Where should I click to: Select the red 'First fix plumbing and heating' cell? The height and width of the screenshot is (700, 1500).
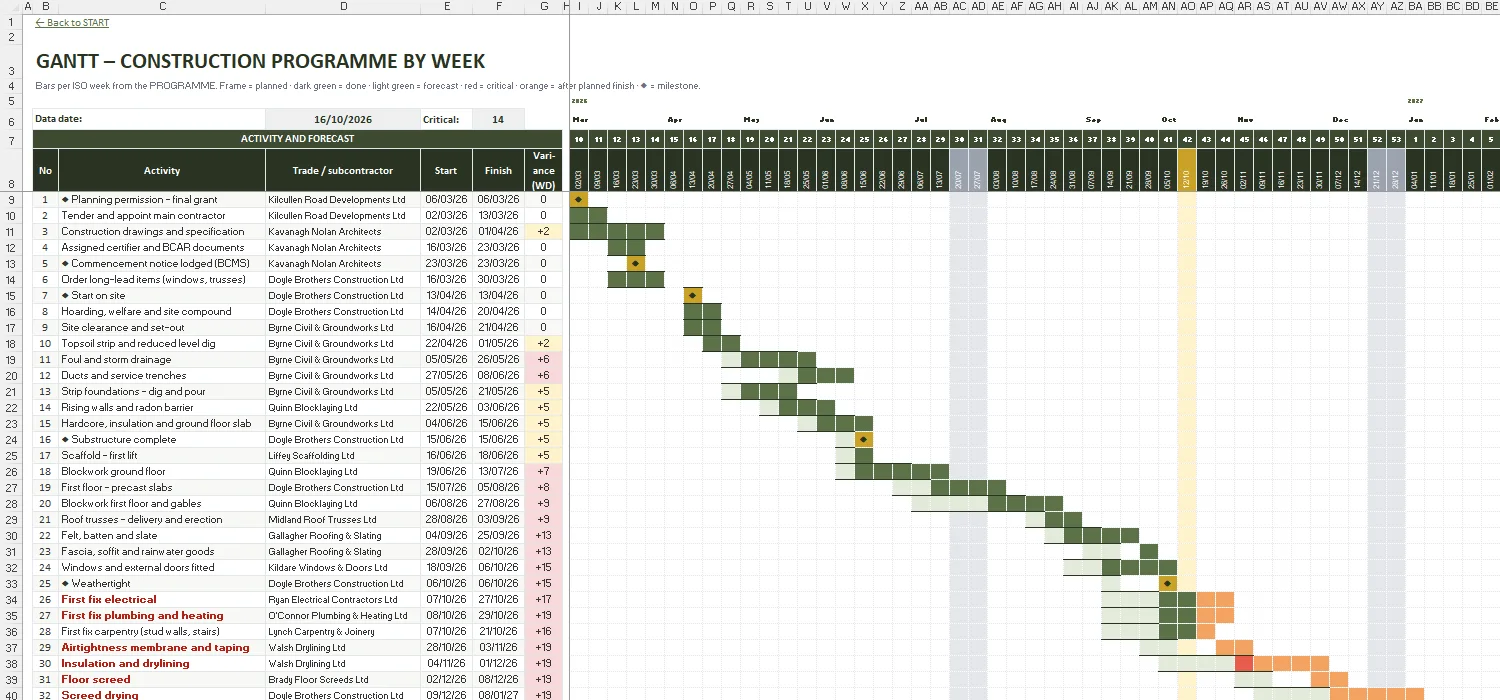[x=162, y=615]
